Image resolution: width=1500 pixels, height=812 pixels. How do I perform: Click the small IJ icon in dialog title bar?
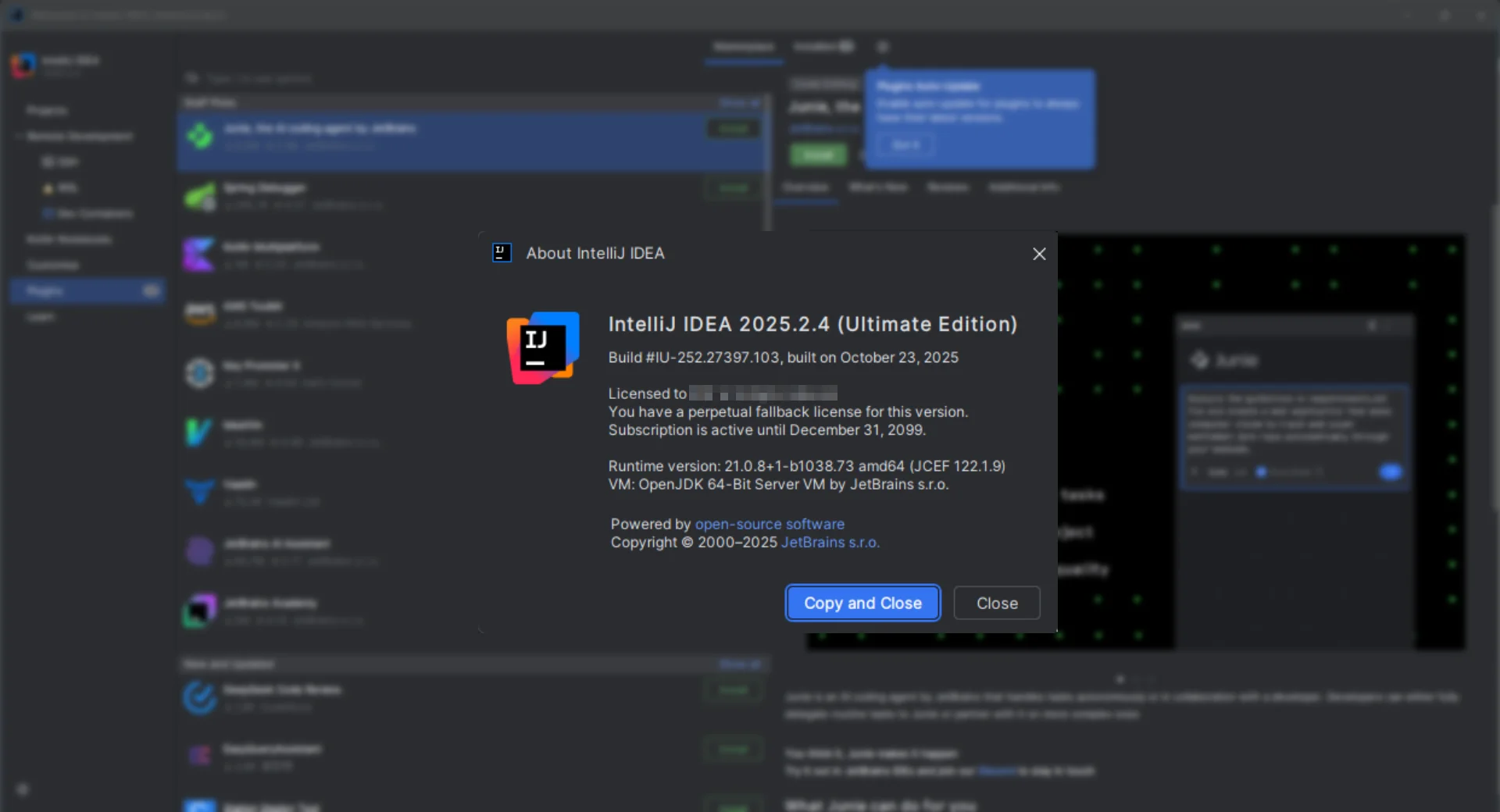(x=502, y=253)
